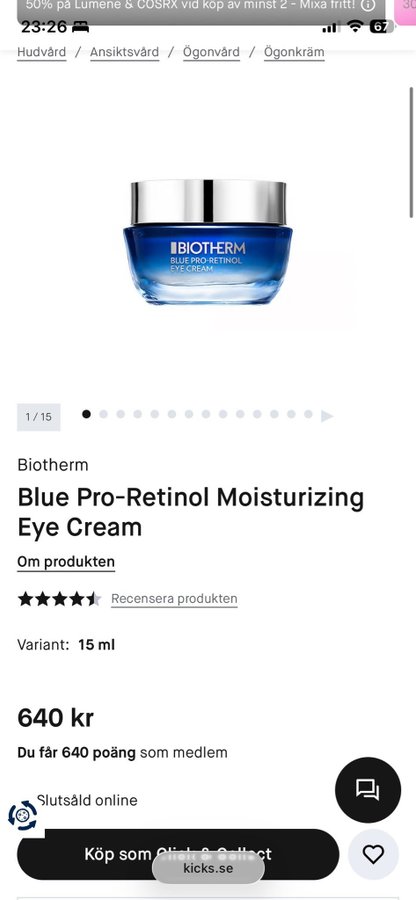Select the first gallery dot
The width and height of the screenshot is (416, 900).
[86, 414]
